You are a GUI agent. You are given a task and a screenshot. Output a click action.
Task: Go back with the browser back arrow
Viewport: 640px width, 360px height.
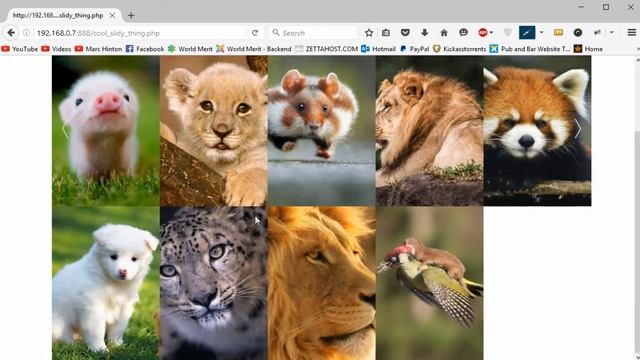(x=11, y=33)
